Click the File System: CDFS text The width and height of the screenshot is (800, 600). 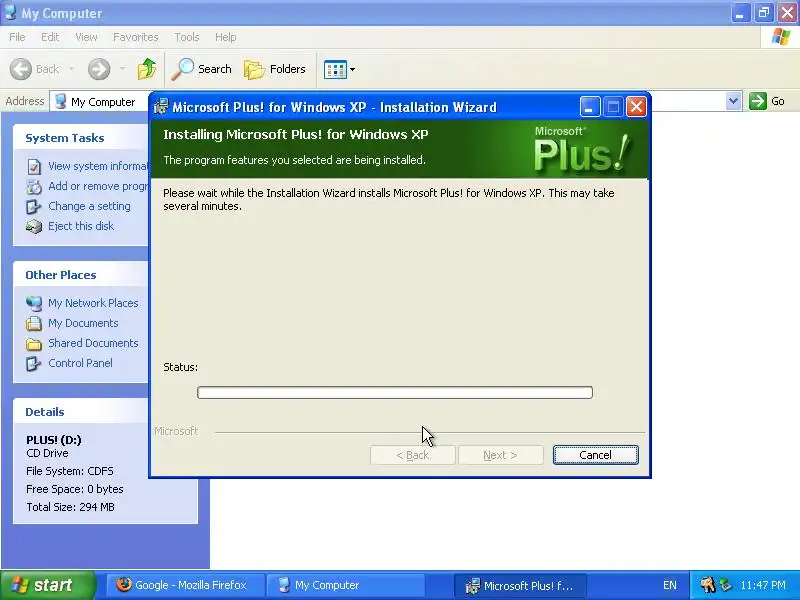pyautogui.click(x=70, y=471)
